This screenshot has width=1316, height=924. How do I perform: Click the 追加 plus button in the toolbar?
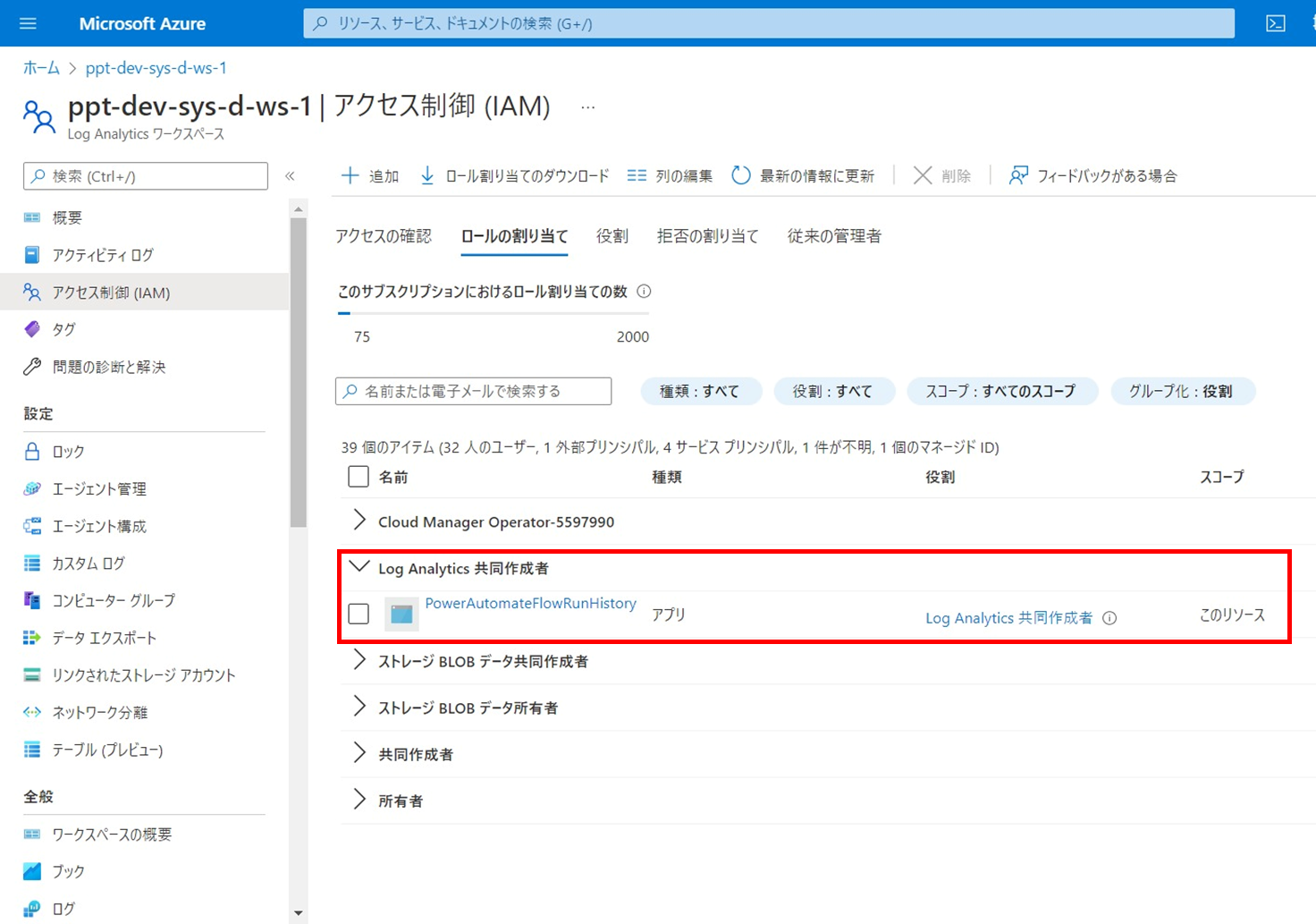[x=370, y=176]
